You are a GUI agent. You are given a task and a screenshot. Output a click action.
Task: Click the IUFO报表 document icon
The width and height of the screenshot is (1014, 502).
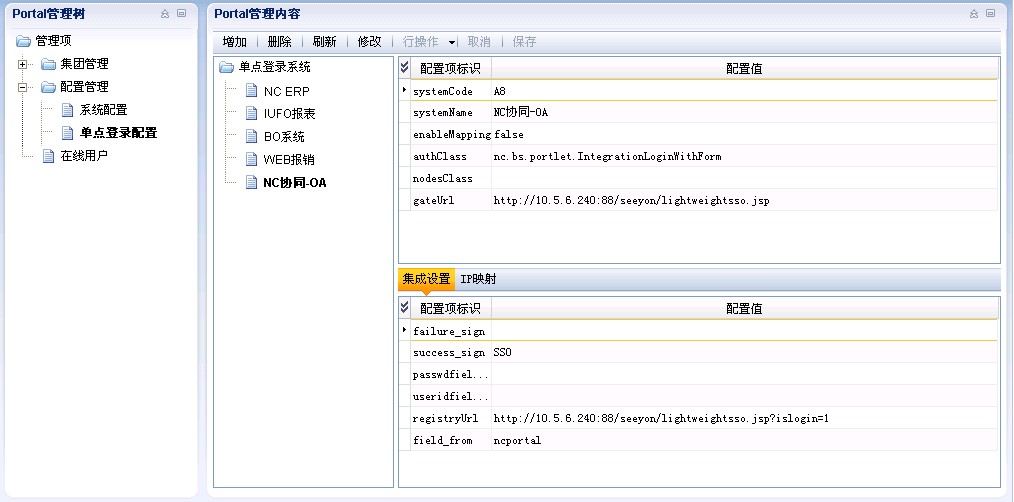[x=252, y=114]
